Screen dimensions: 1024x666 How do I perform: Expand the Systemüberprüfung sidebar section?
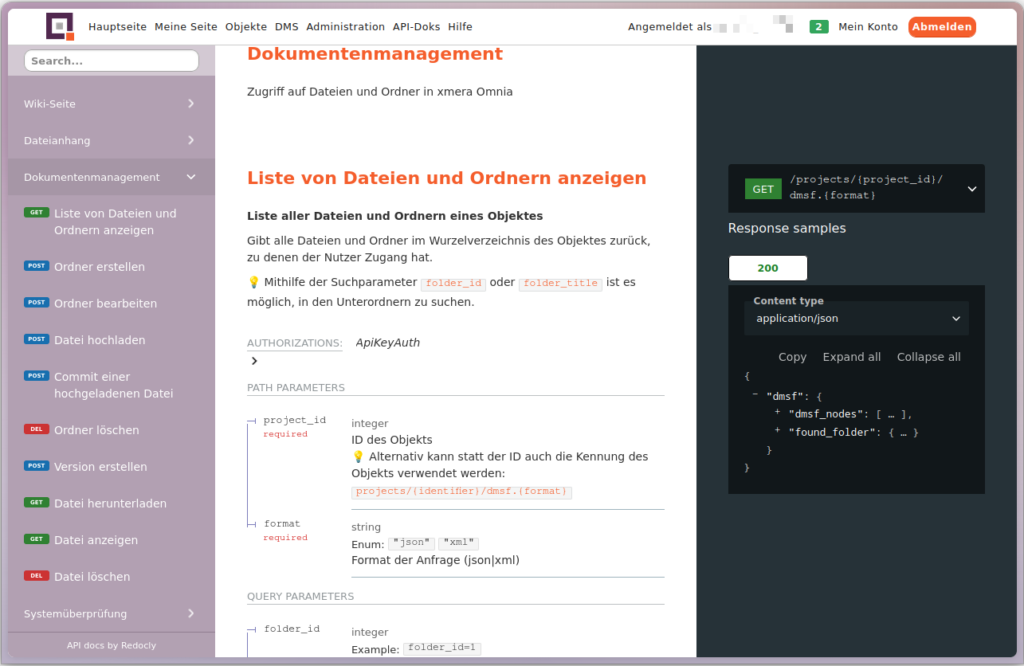coord(190,614)
